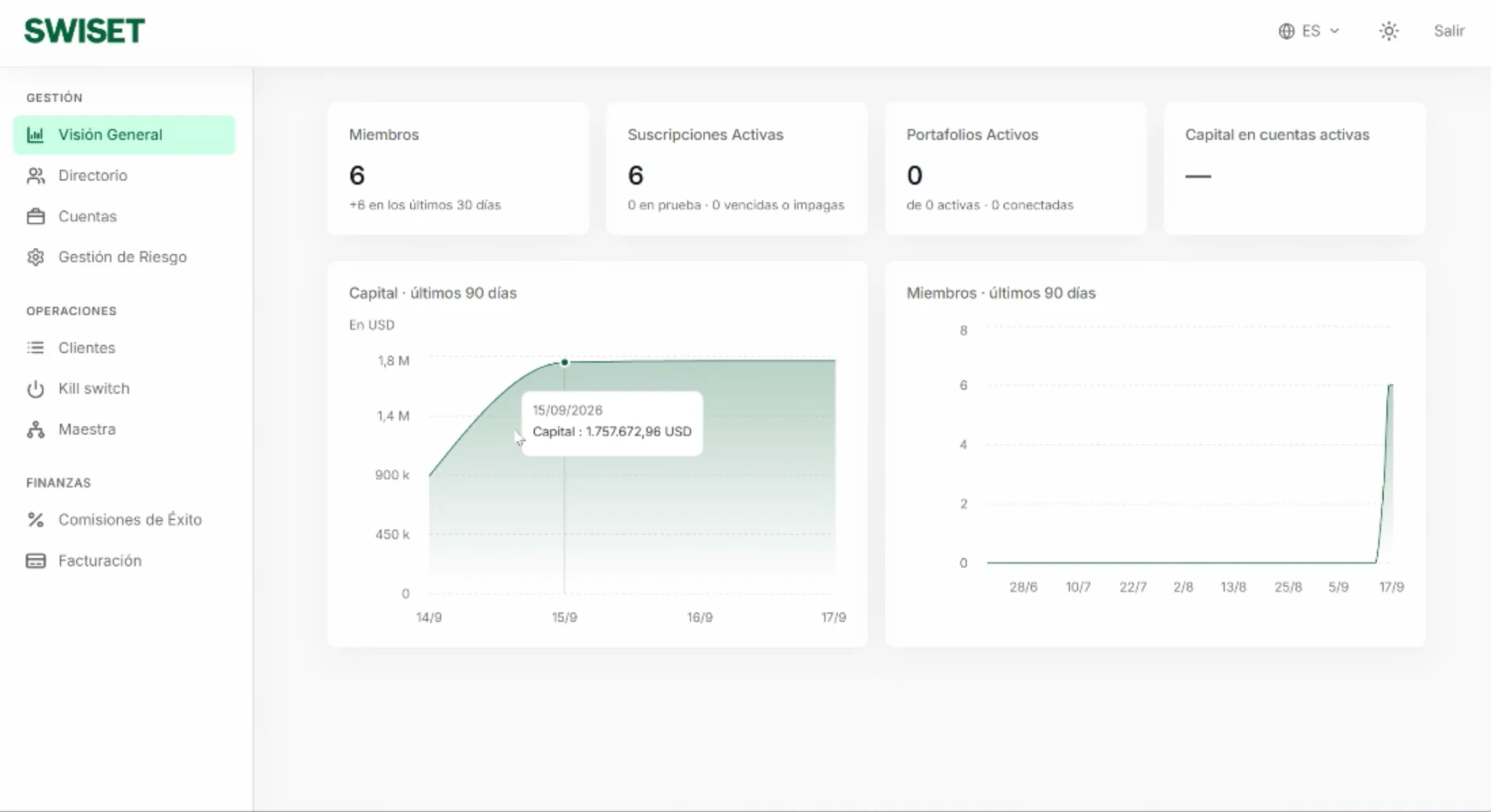Image resolution: width=1491 pixels, height=812 pixels.
Task: Click the Directorio people icon
Action: click(36, 176)
